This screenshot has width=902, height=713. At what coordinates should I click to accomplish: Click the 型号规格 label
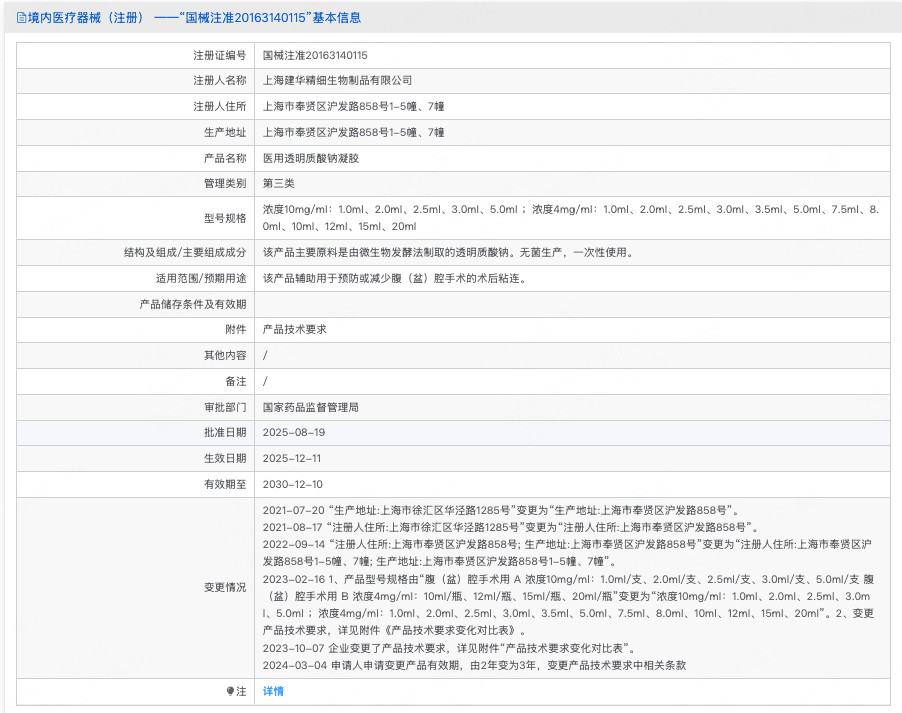click(x=225, y=218)
